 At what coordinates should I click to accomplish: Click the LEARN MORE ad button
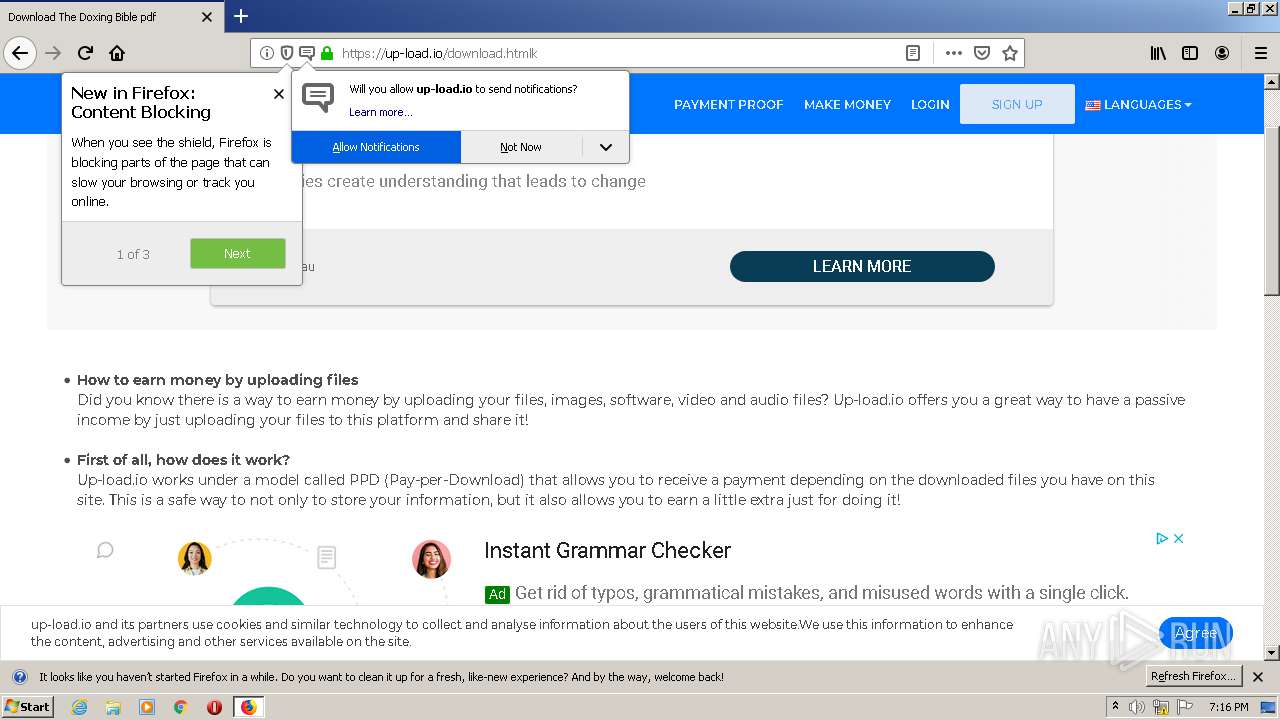pyautogui.click(x=862, y=266)
